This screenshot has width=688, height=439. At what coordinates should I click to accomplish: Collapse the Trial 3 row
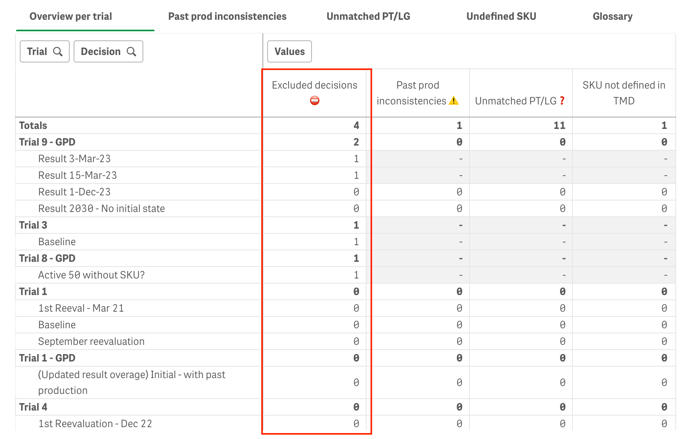pos(33,225)
